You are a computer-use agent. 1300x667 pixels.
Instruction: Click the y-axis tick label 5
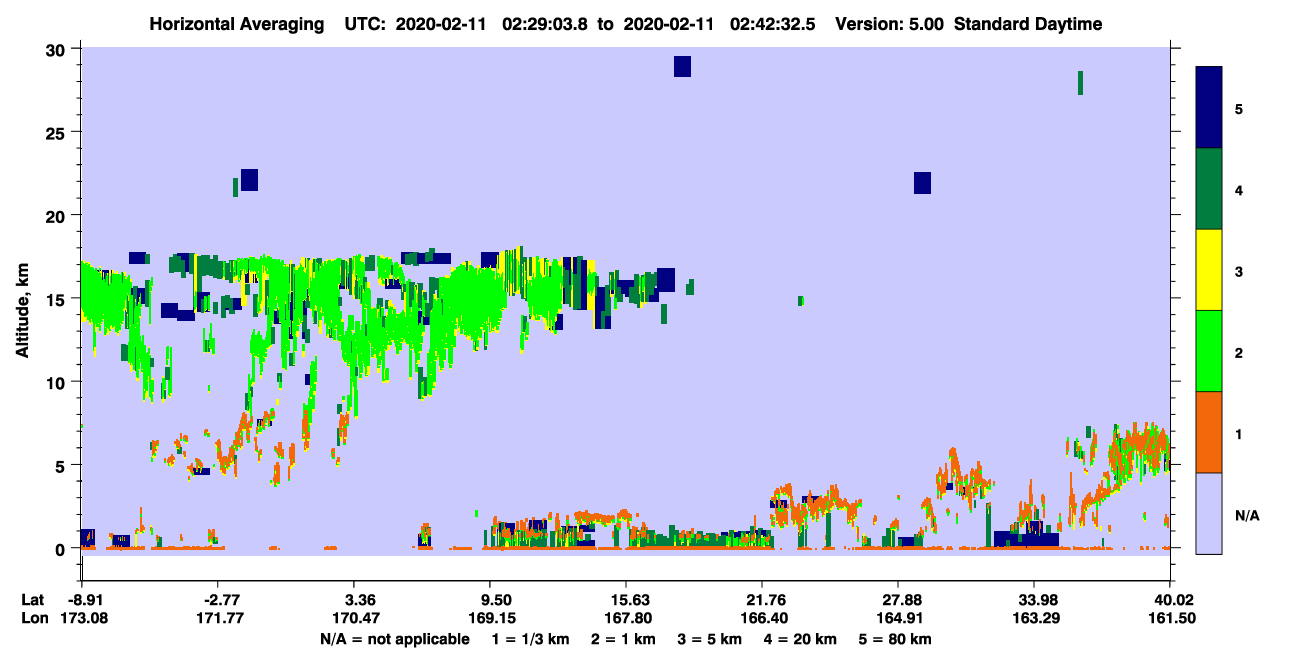pos(61,465)
